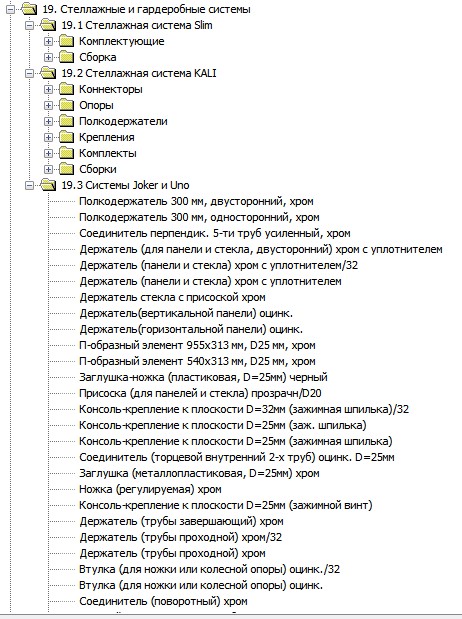462x619 pixels.
Task: Click the Полкодержатели folder icon
Action: (66, 121)
